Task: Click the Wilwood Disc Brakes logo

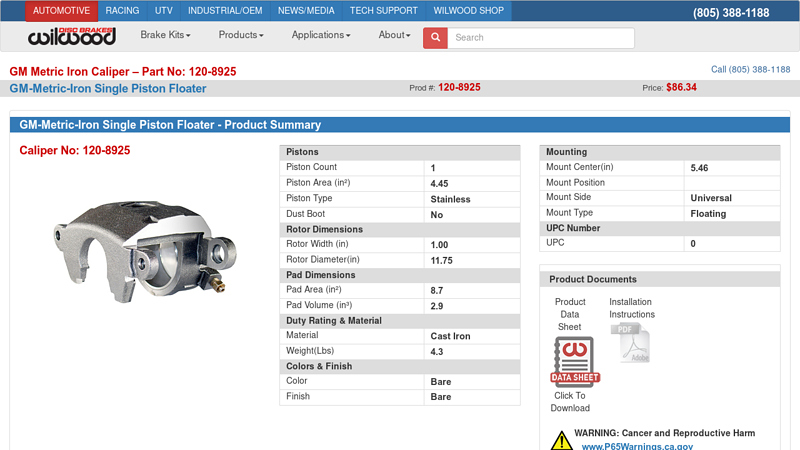Action: pos(71,36)
